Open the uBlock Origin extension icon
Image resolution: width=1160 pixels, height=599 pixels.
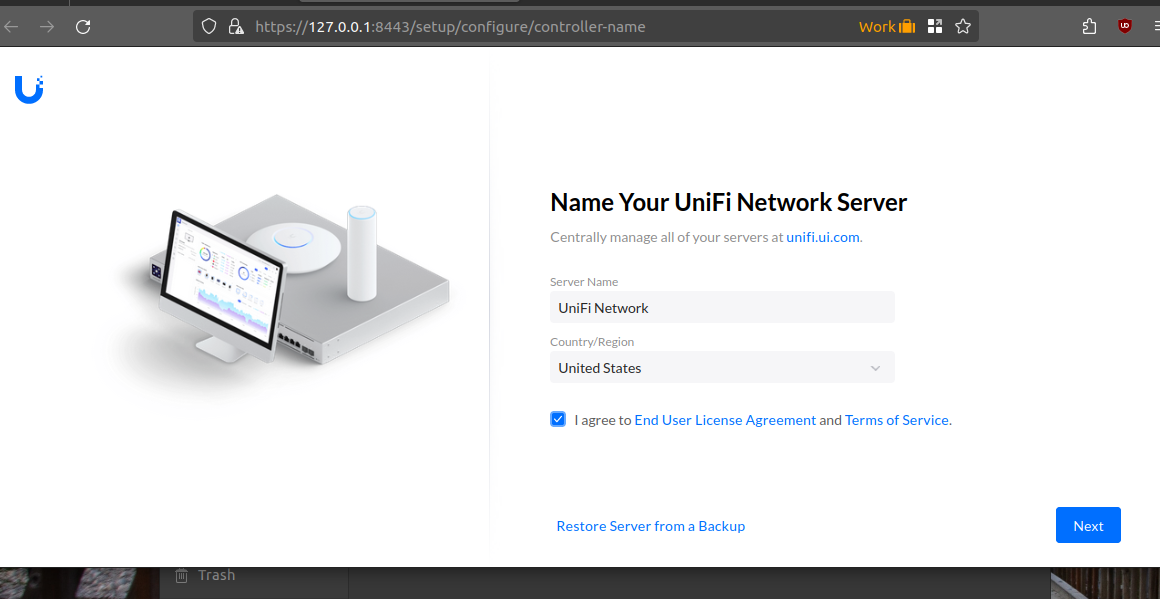point(1125,27)
